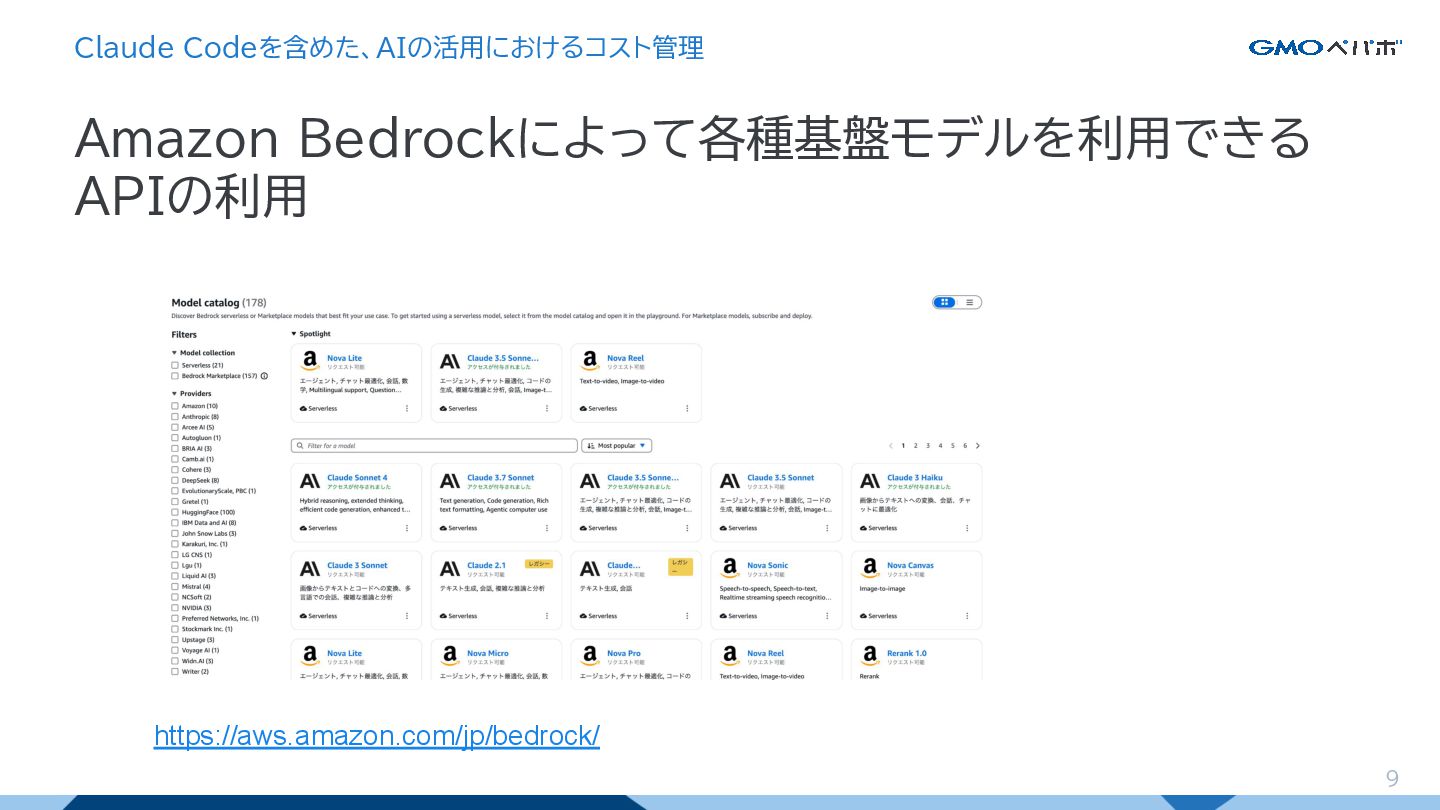Click Anthropic logo on Claude 2.1 card
1440x810 pixels.
pos(450,569)
